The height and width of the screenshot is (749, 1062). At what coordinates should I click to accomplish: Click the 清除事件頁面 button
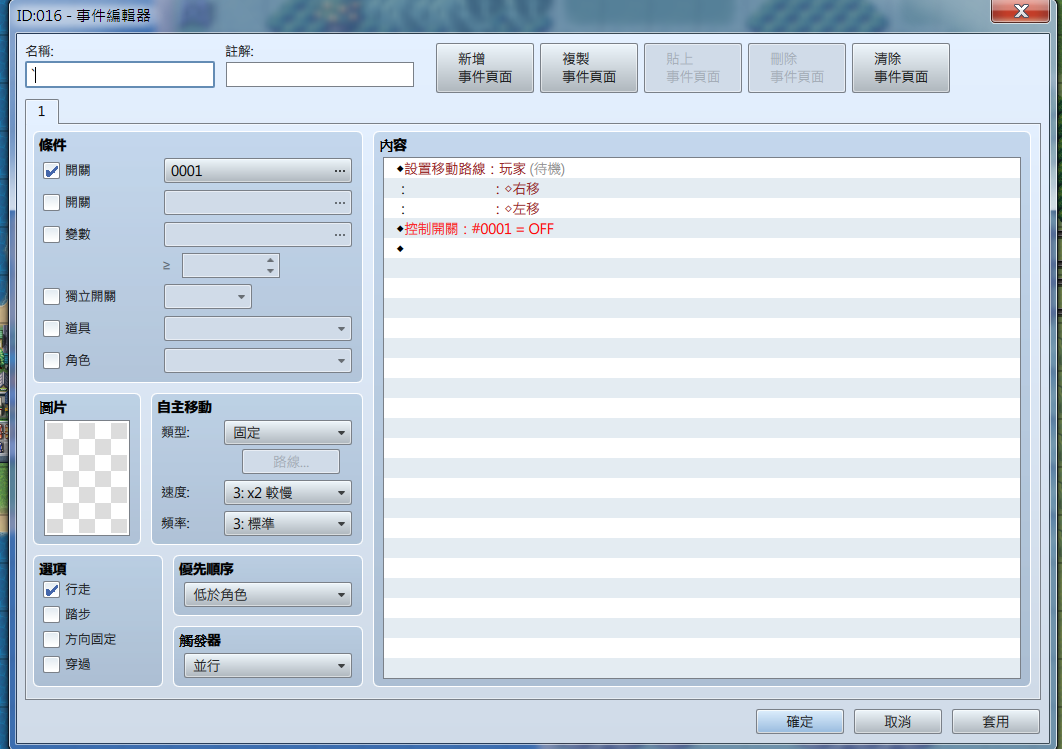pos(901,68)
